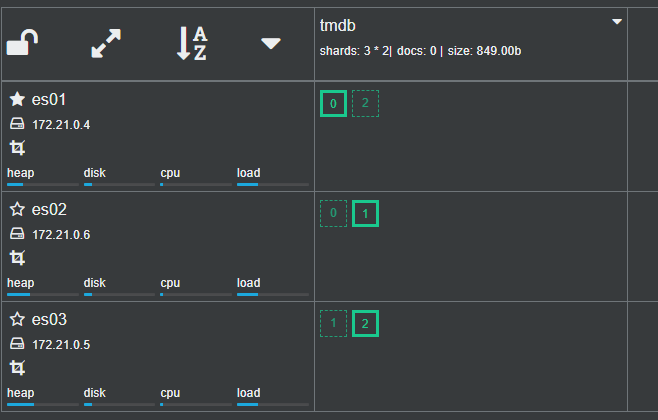Select replica shard 0 on es02
Image resolution: width=658 pixels, height=420 pixels.
[333, 213]
